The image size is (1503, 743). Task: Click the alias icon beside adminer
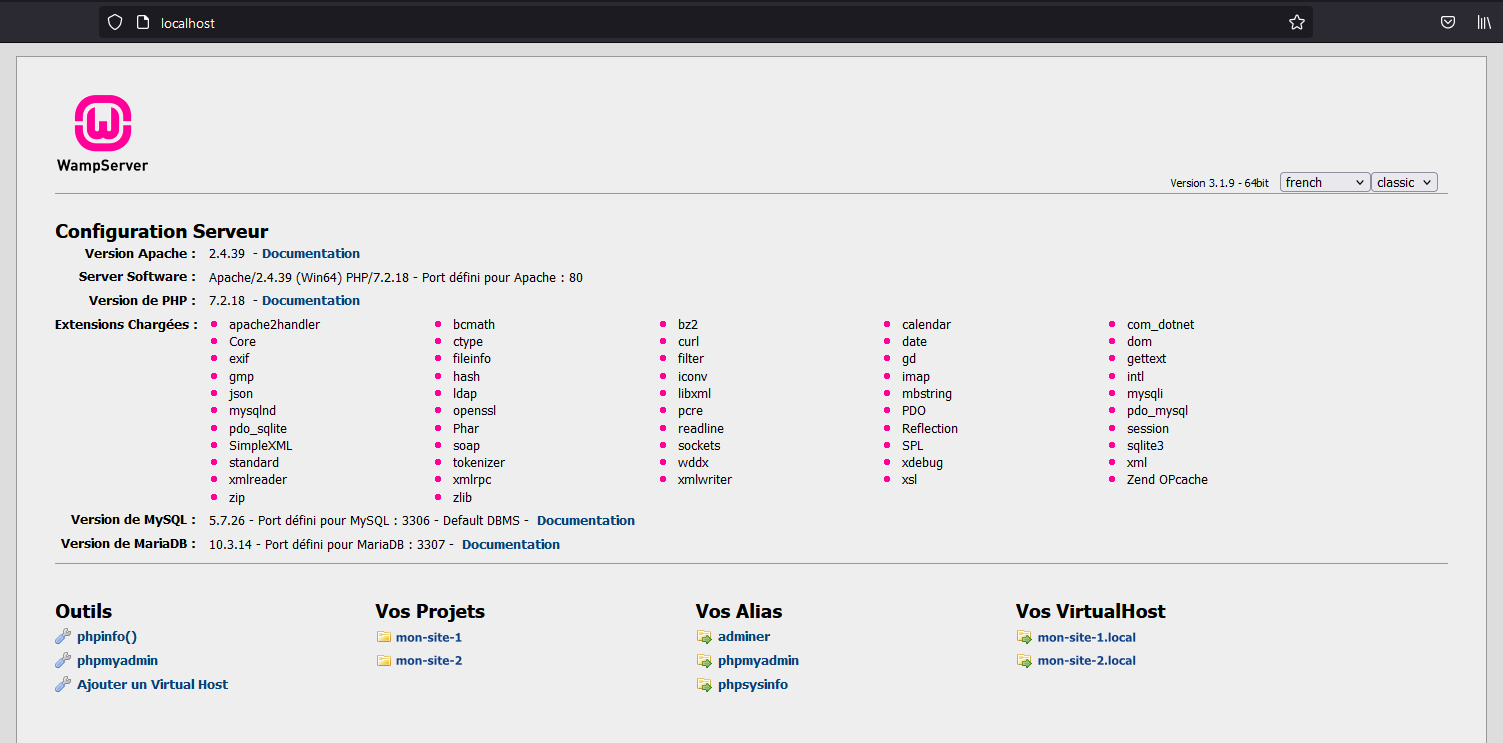704,637
